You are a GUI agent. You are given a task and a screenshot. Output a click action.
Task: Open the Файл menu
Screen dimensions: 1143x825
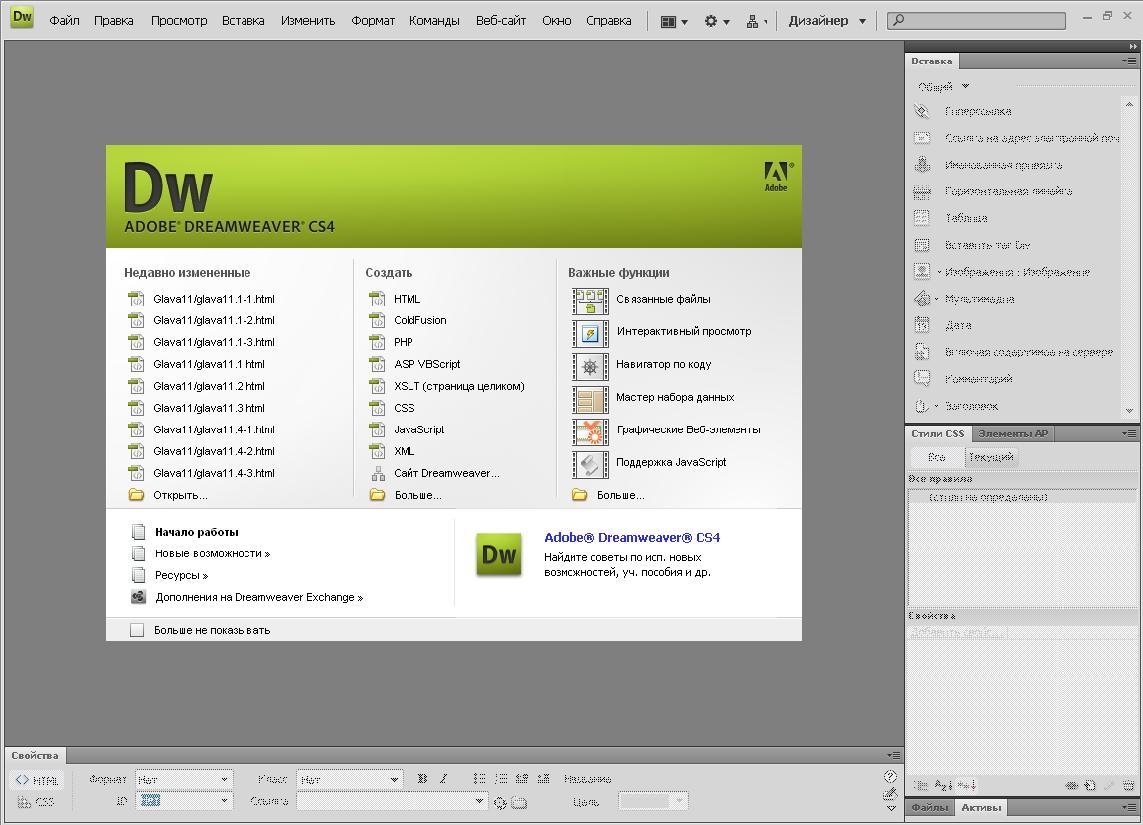(64, 20)
